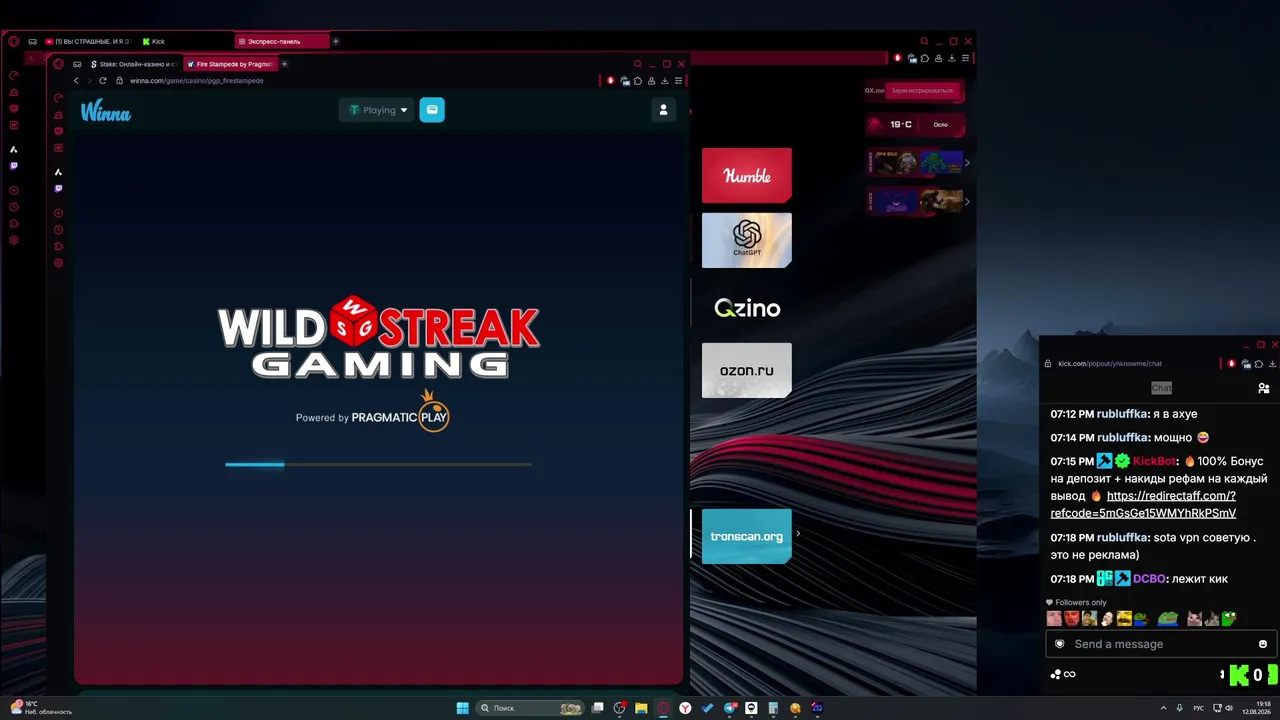Select the Fire Stampede by Pragmatic tab

tap(229, 64)
